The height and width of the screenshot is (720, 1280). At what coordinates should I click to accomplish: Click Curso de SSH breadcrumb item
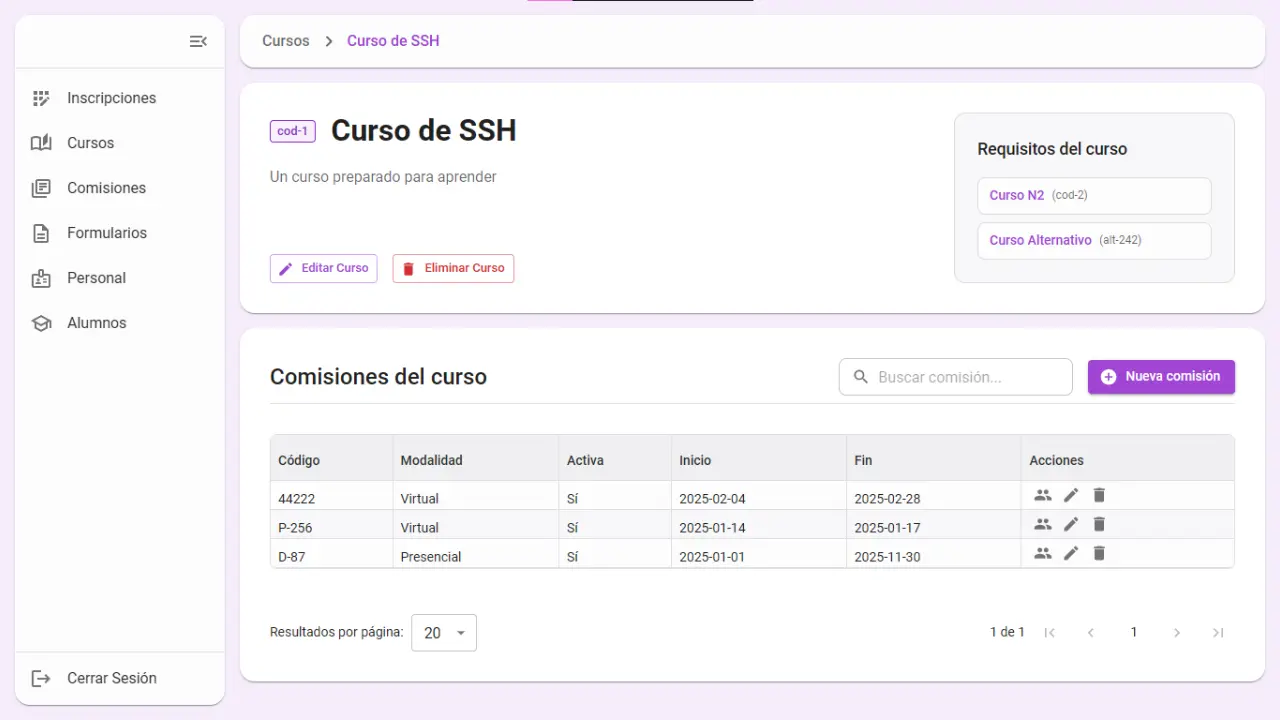pos(393,41)
